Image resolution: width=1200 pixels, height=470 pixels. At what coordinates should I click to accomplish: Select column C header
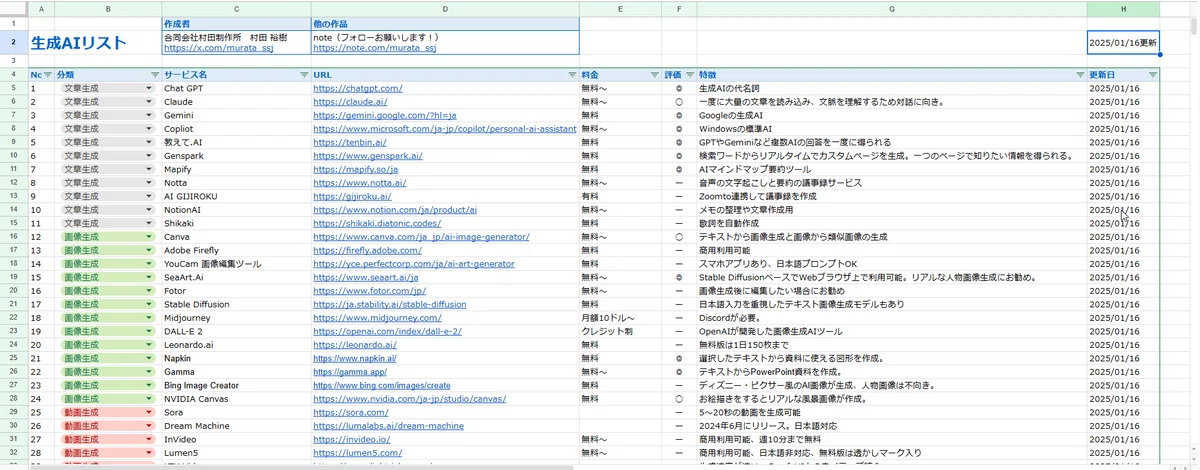tap(236, 9)
